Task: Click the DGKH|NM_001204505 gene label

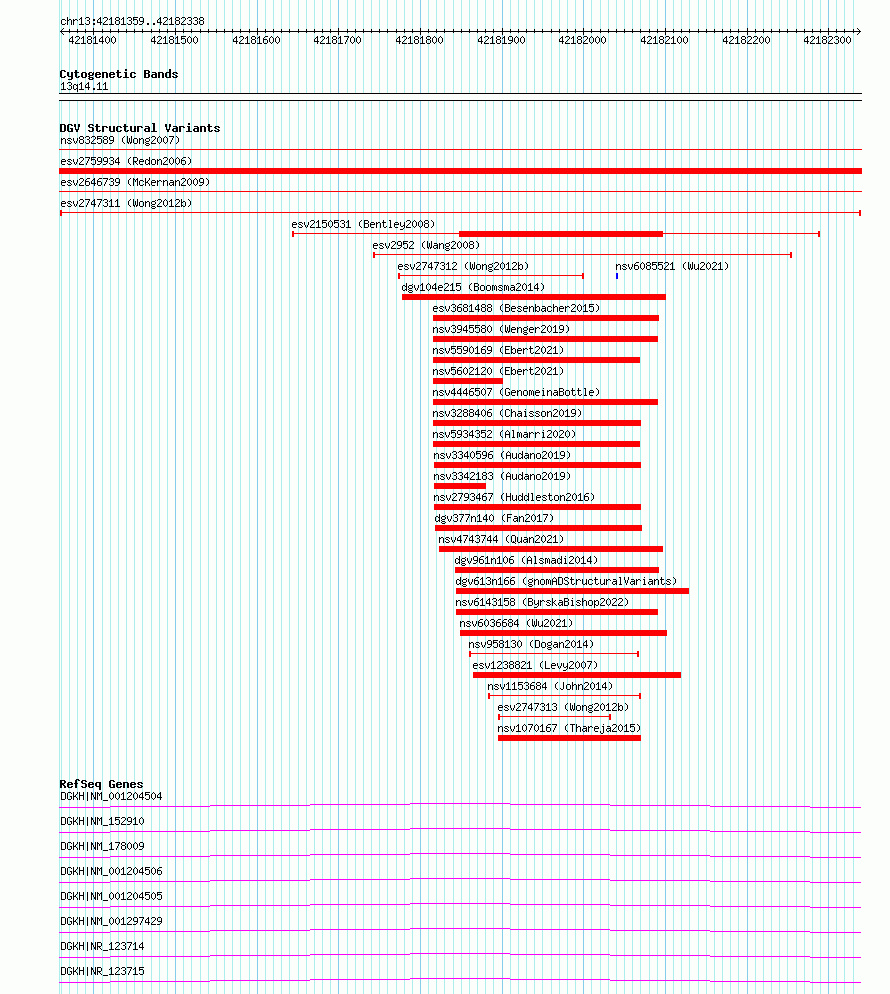Action: [111, 896]
